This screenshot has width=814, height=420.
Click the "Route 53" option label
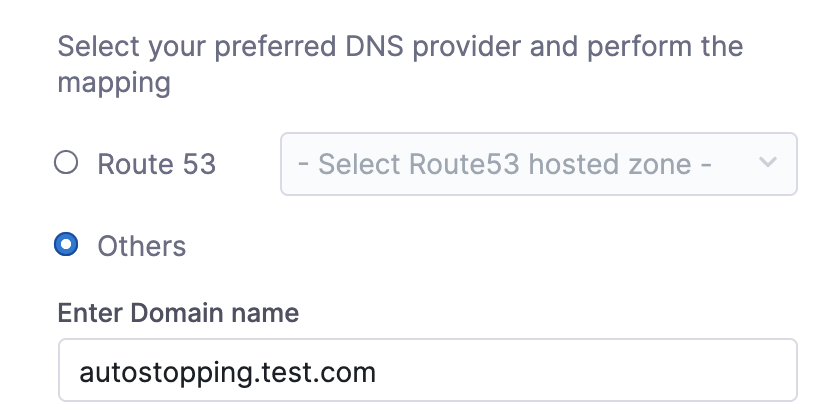tap(156, 164)
